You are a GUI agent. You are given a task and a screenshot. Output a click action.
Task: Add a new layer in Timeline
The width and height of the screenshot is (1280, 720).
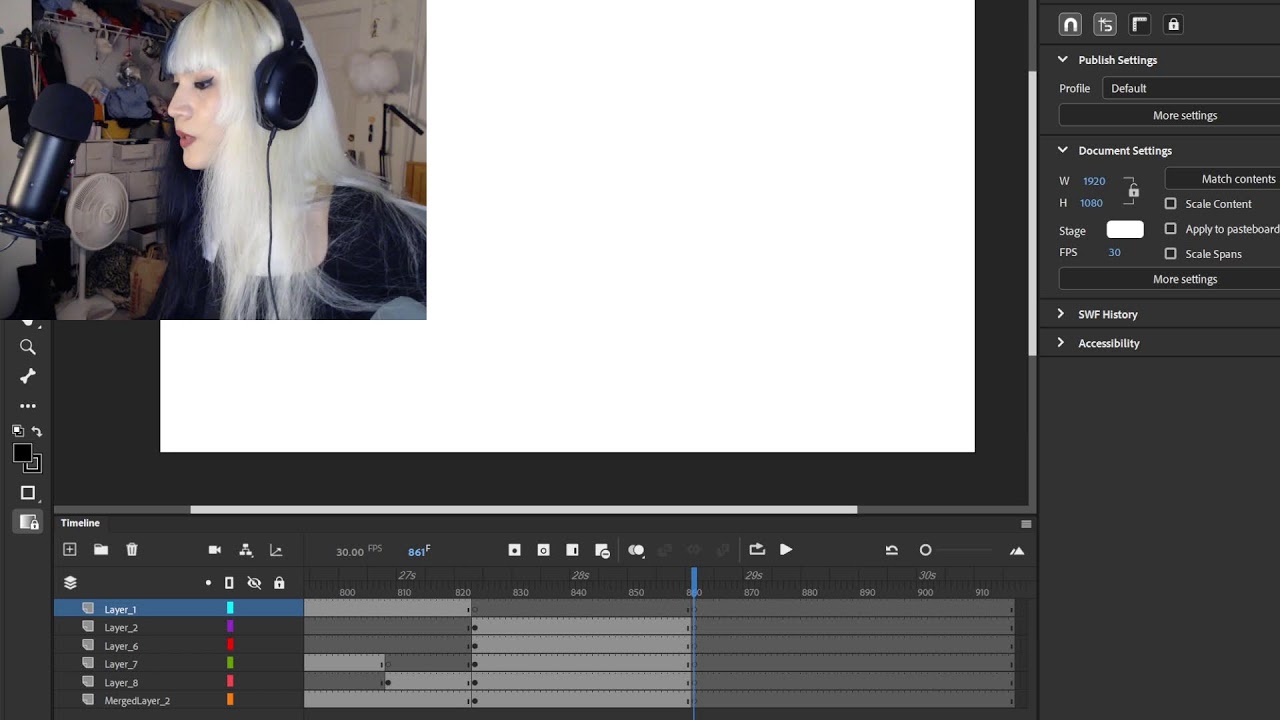70,550
